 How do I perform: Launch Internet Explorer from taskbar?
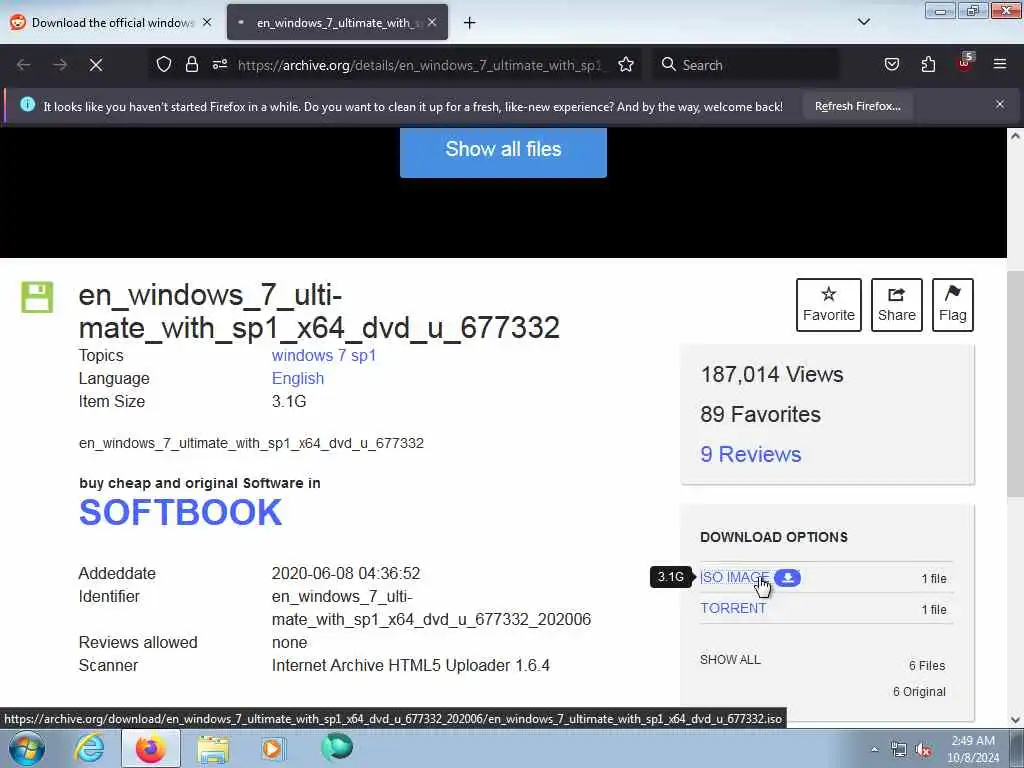pos(89,748)
